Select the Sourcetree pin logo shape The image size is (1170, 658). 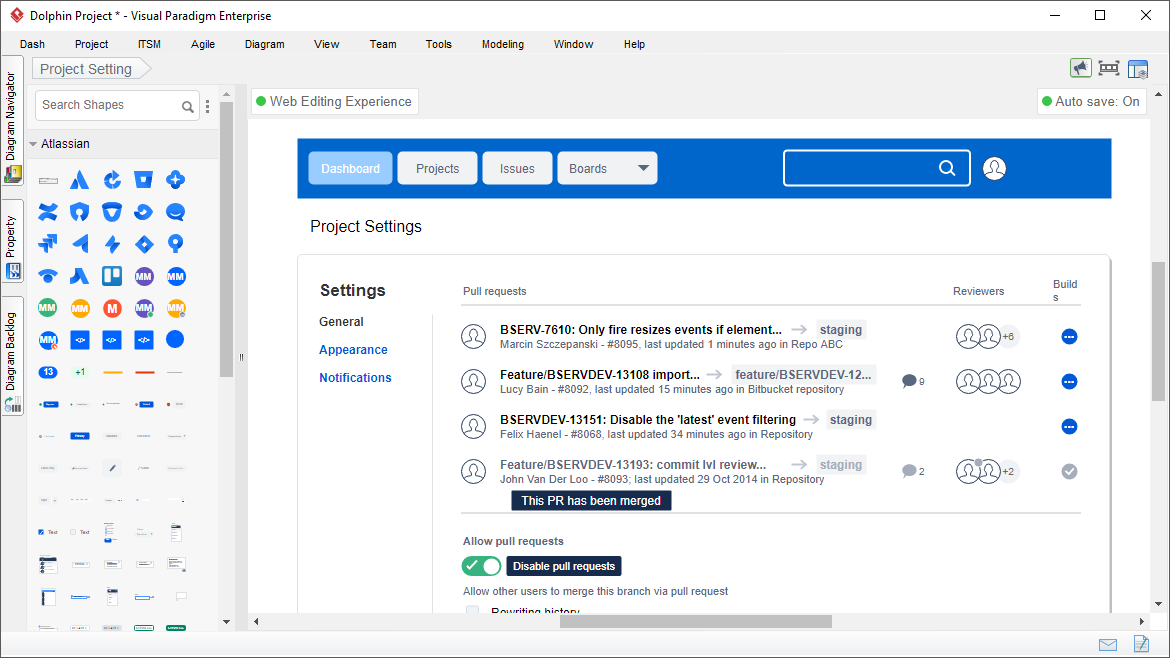point(175,244)
